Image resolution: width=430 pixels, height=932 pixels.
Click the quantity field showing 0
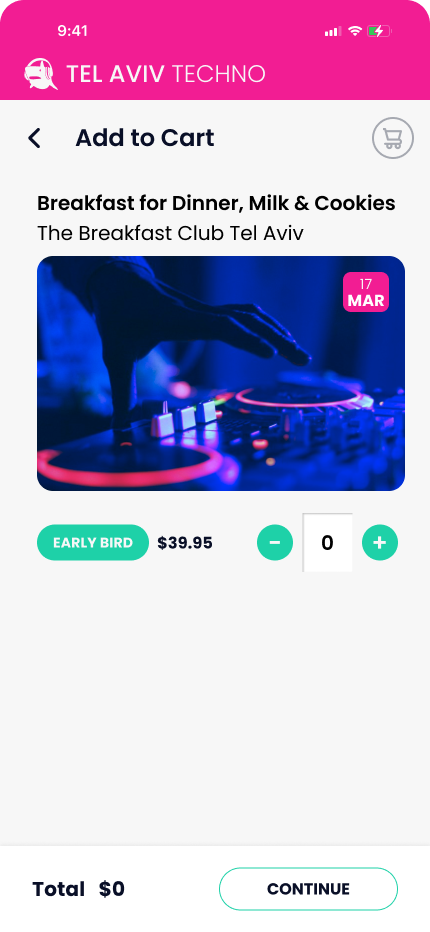point(327,543)
